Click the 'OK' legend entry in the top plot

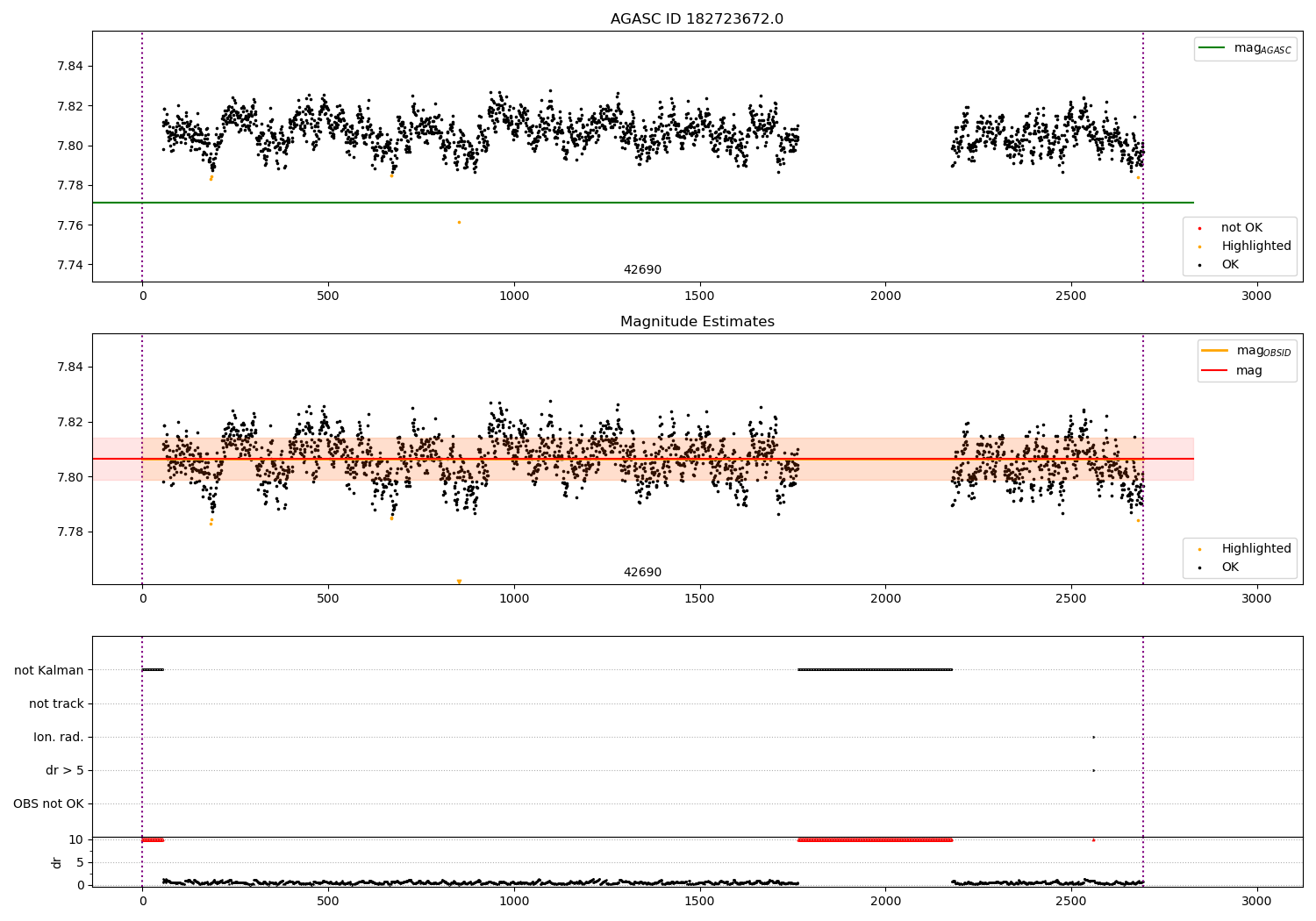click(1230, 265)
